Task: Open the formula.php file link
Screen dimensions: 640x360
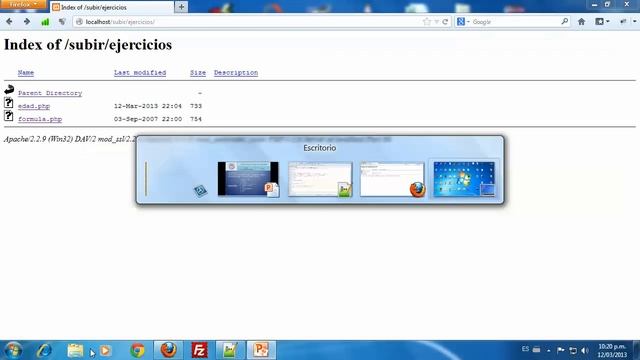Action: [x=40, y=119]
